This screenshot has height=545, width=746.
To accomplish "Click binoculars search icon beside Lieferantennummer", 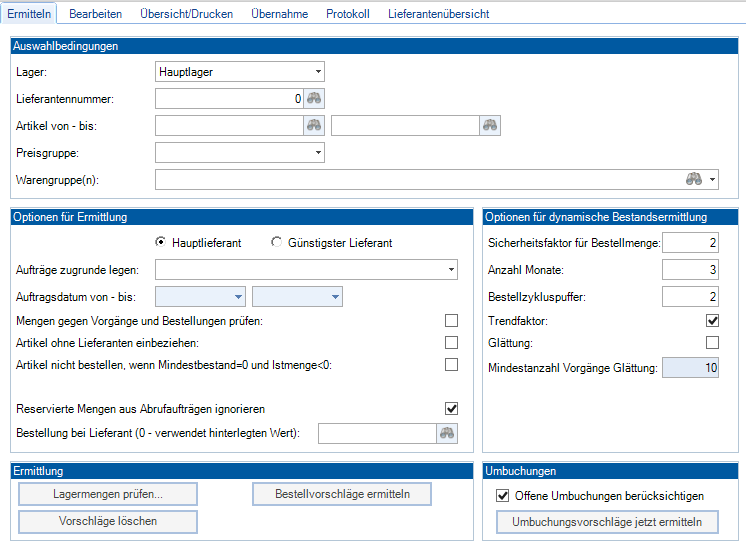I will coord(315,98).
